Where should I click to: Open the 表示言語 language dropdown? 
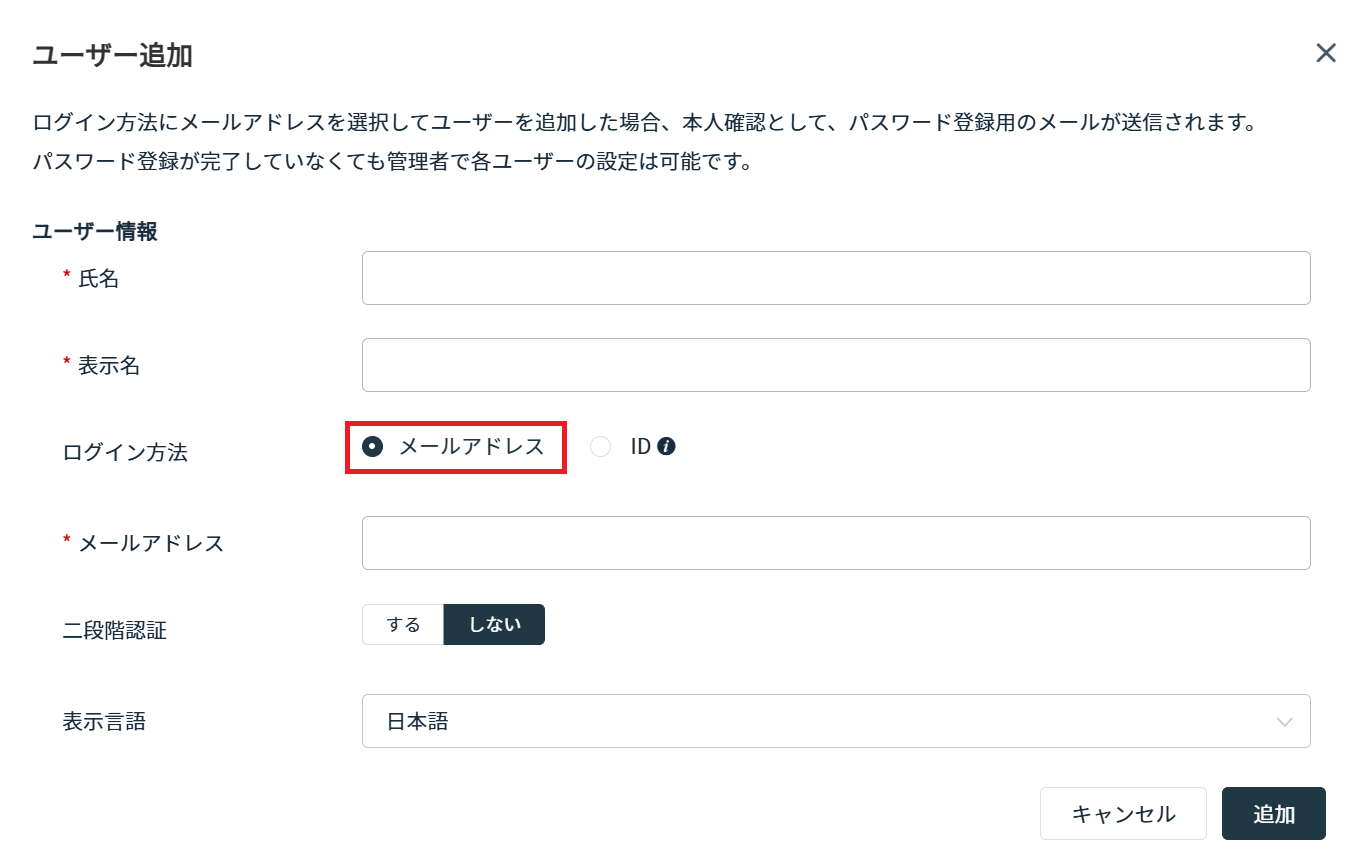[836, 720]
